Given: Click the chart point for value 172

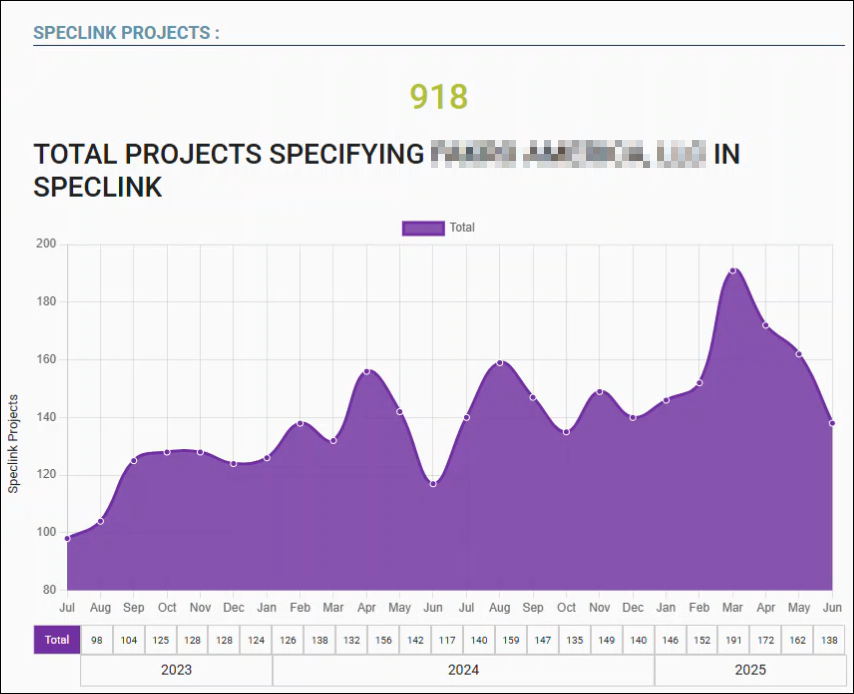Looking at the screenshot, I should 766,325.
